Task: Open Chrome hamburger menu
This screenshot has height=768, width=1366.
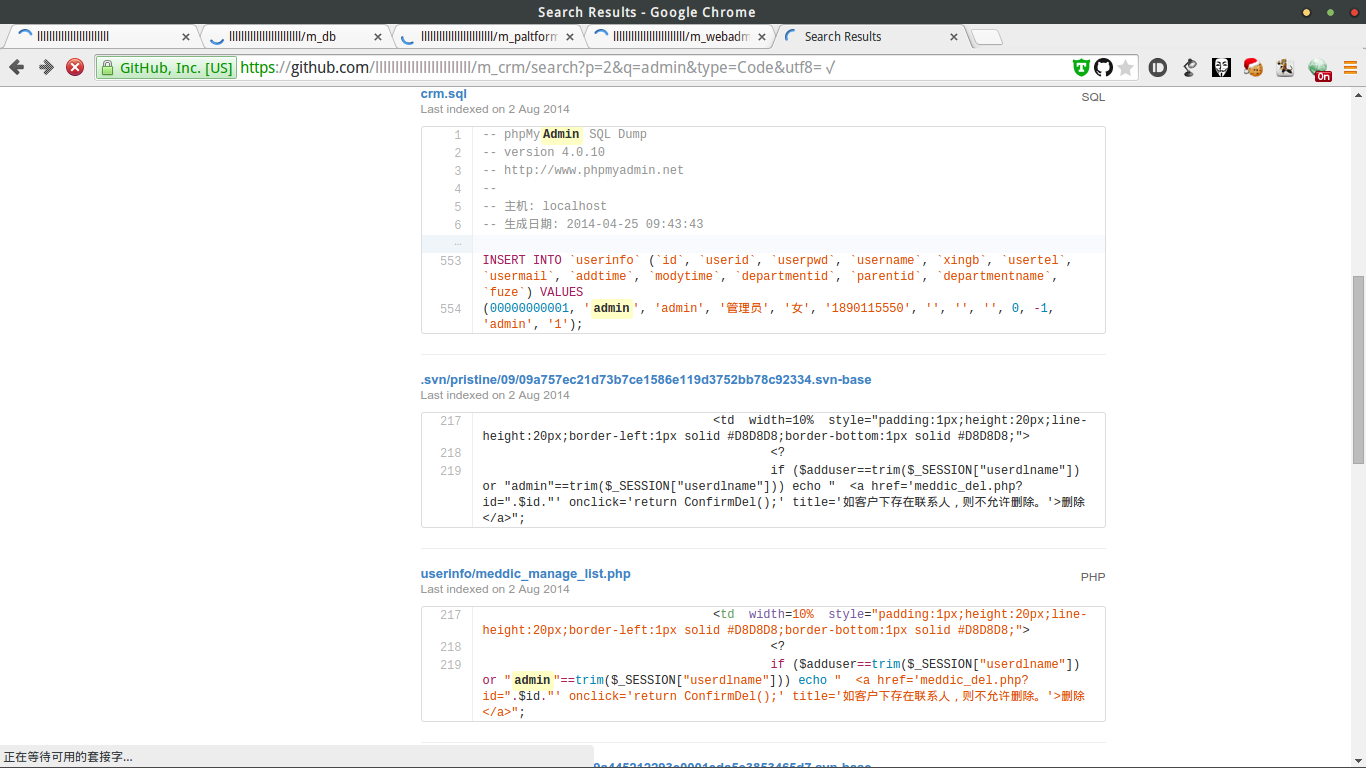Action: point(1350,68)
